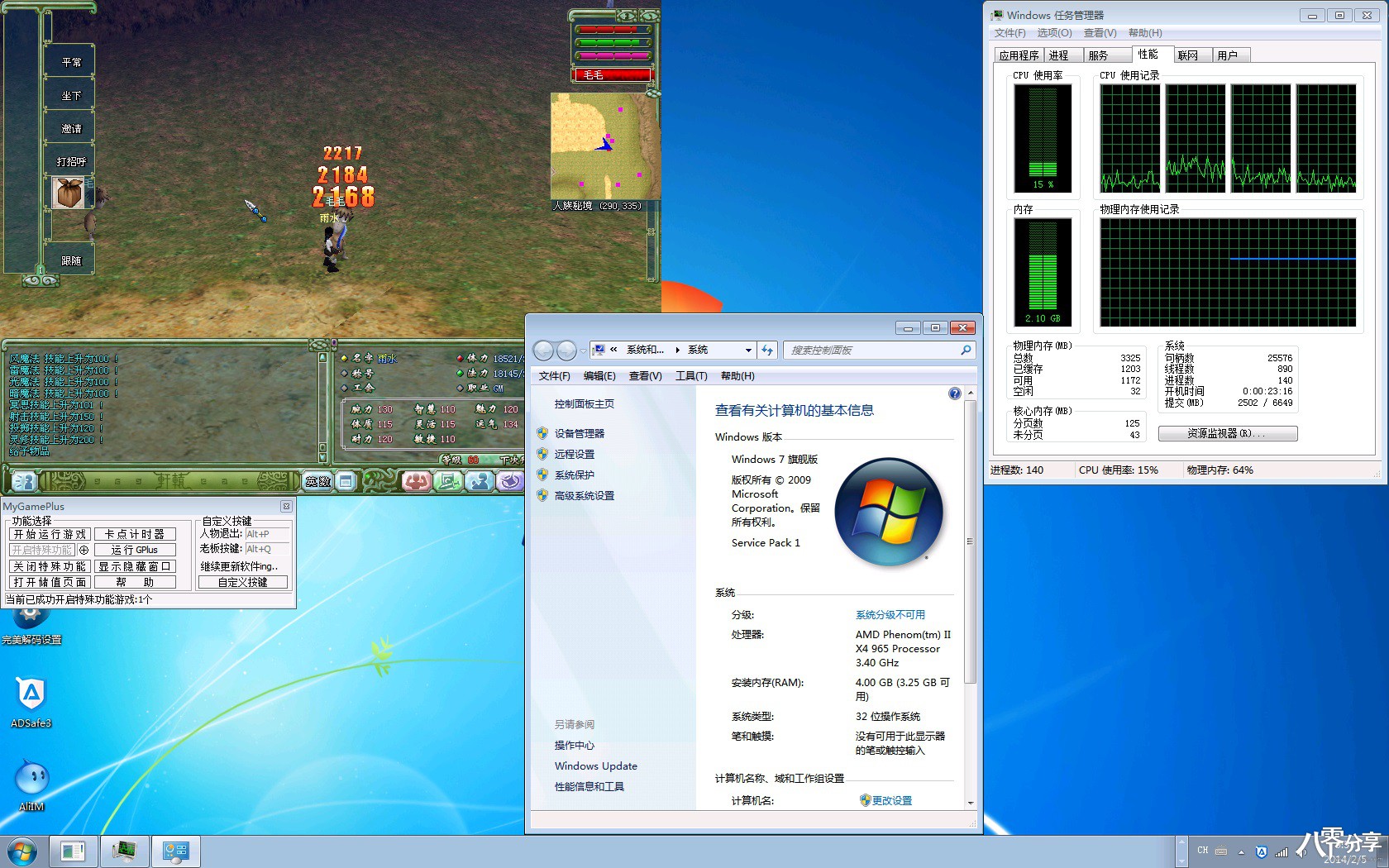1389x868 pixels.
Task: Click 开始运行游戏 button in MyGamePlus
Action: click(50, 534)
